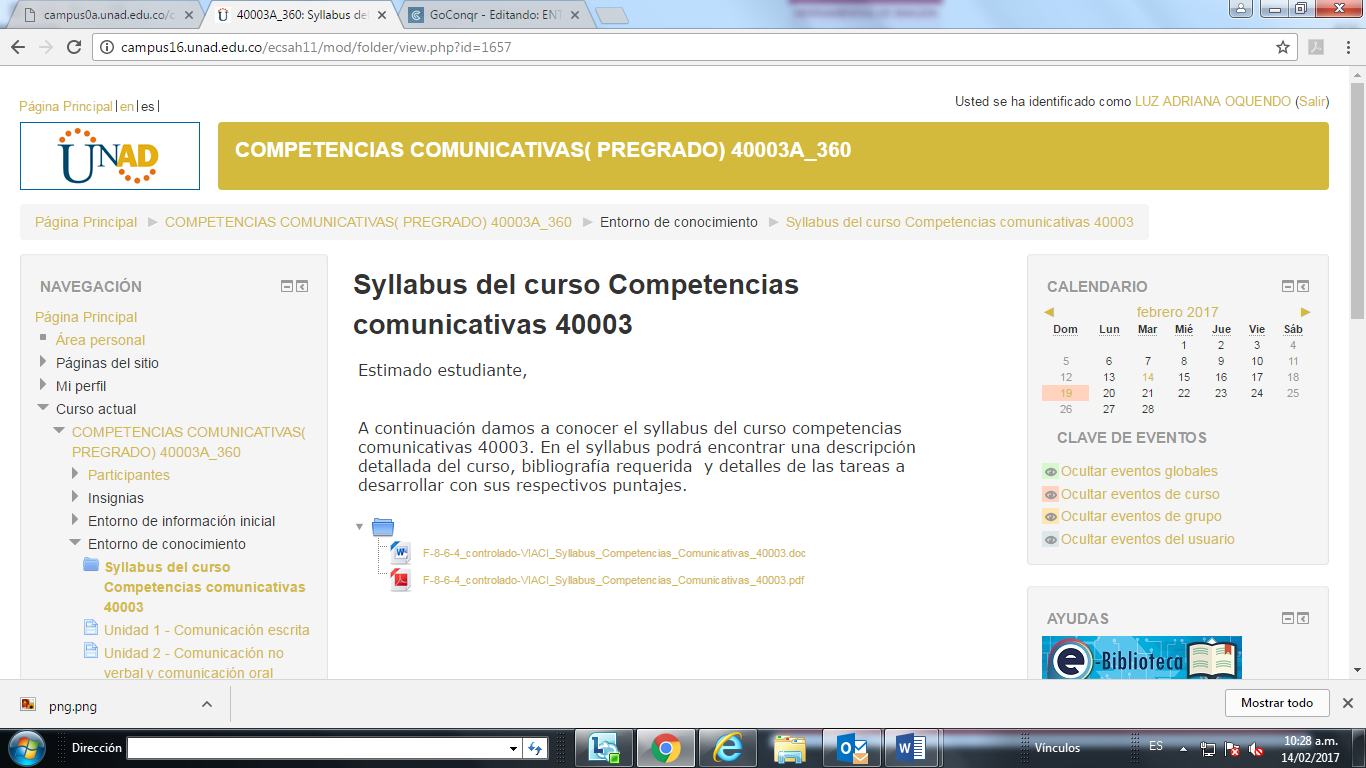Viewport: 1366px width, 768px height.
Task: Click the browser address bar URL field
Action: coord(680,47)
